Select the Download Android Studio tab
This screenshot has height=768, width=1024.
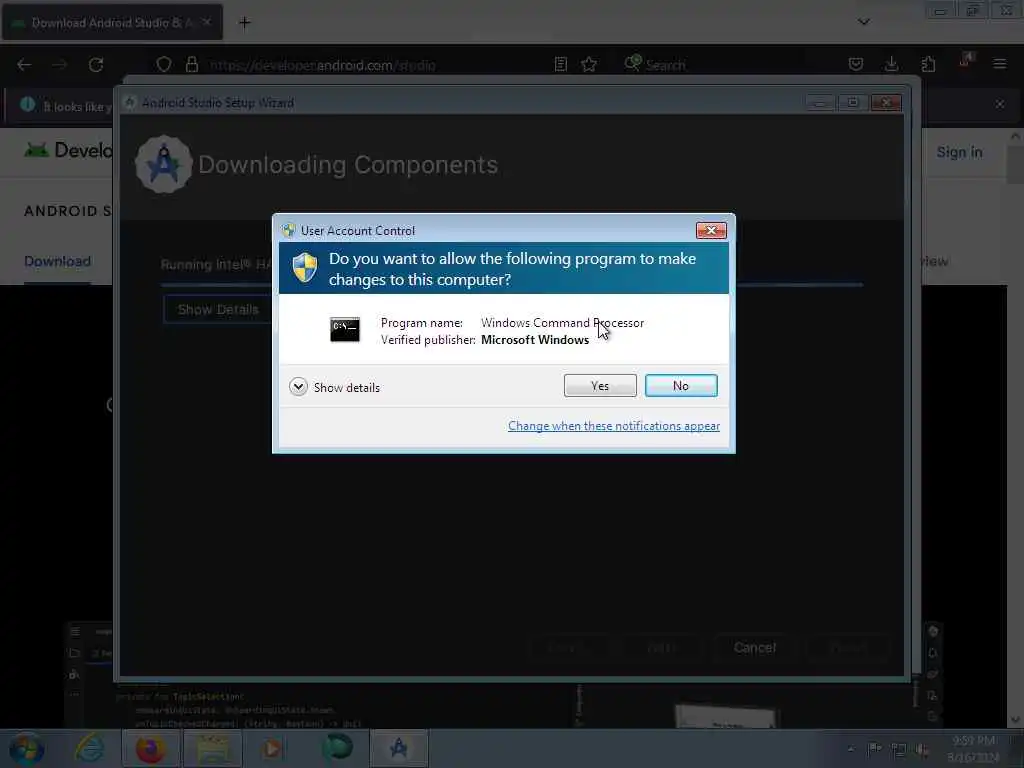point(112,22)
